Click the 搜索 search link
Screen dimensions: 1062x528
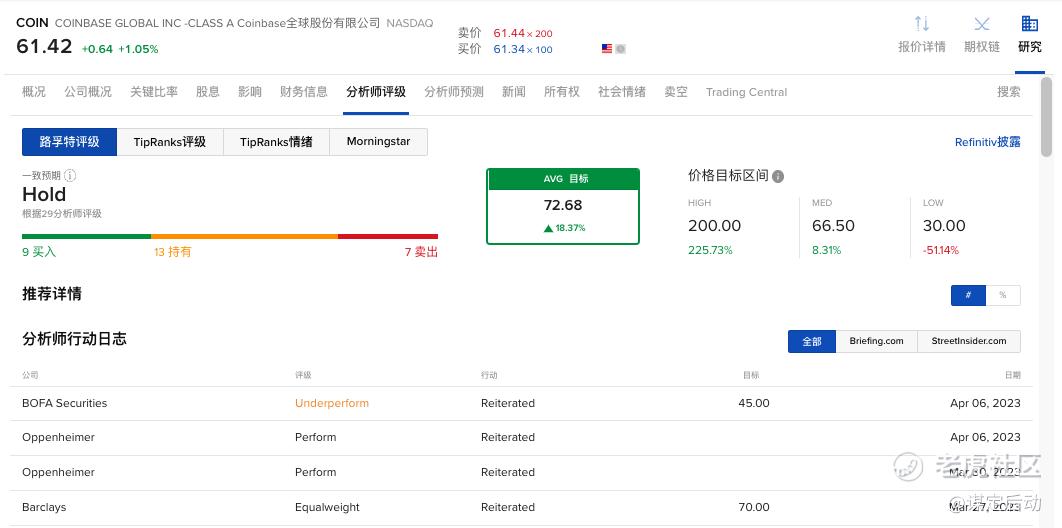pyautogui.click(x=1008, y=92)
